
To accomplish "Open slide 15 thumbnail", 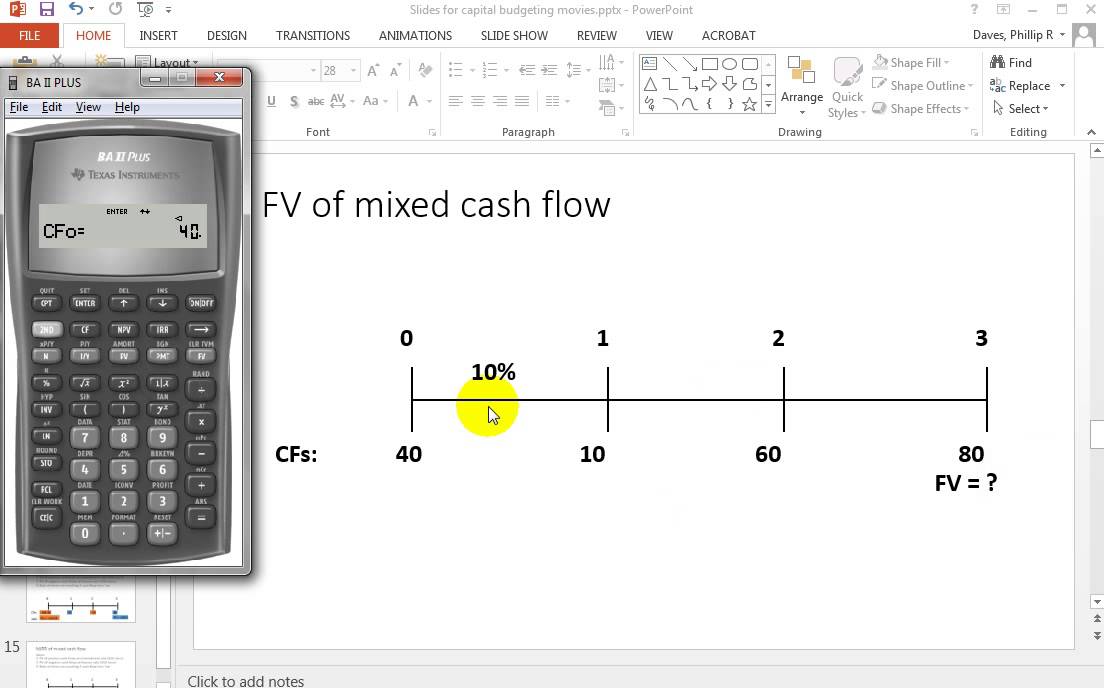I will [x=81, y=664].
